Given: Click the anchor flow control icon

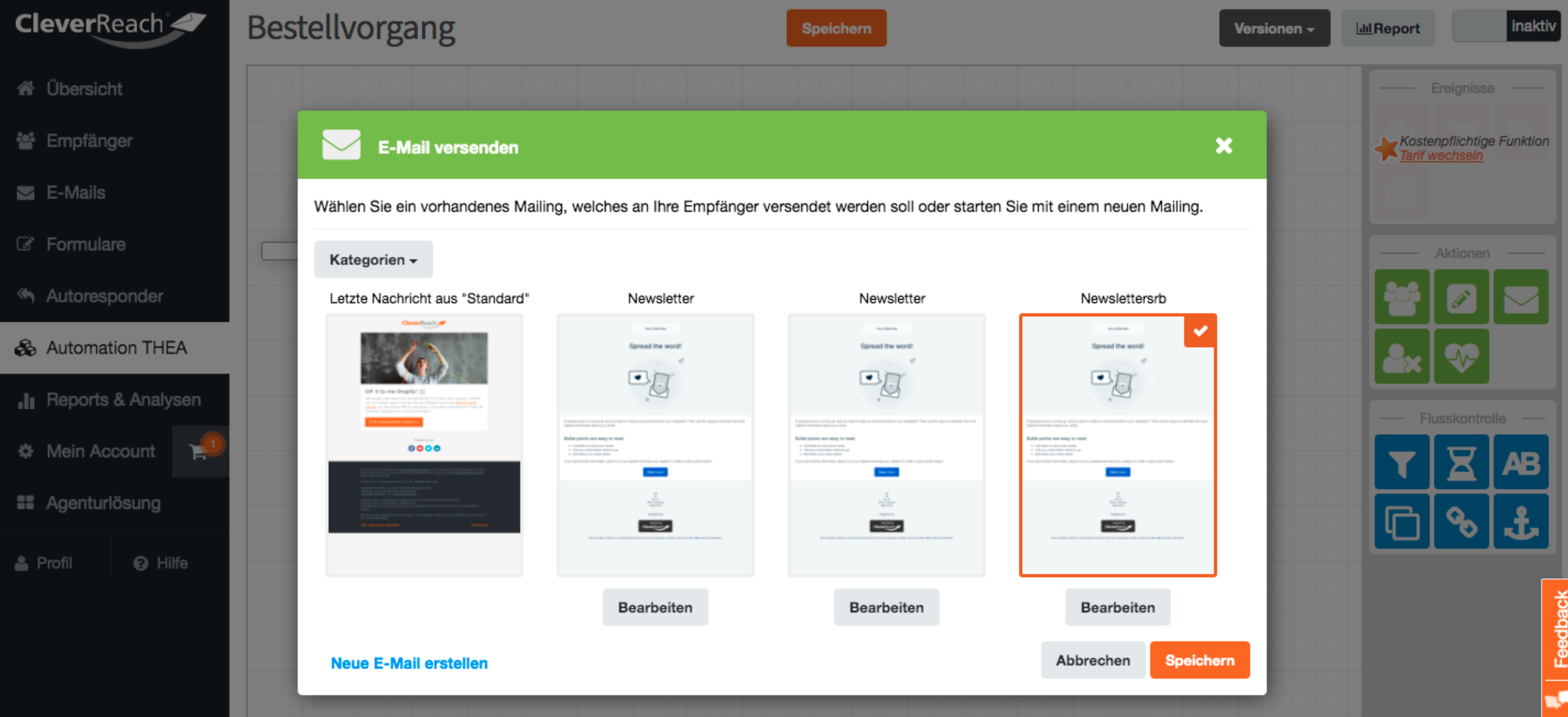Looking at the screenshot, I should pyautogui.click(x=1520, y=522).
